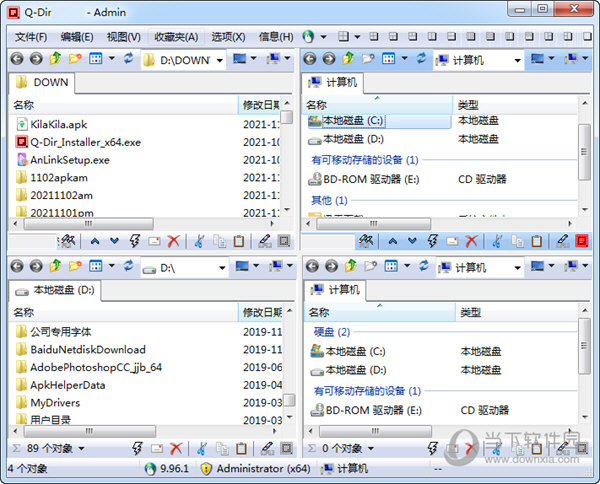Go up one level in bottom-left D:\ pane

tap(55, 266)
